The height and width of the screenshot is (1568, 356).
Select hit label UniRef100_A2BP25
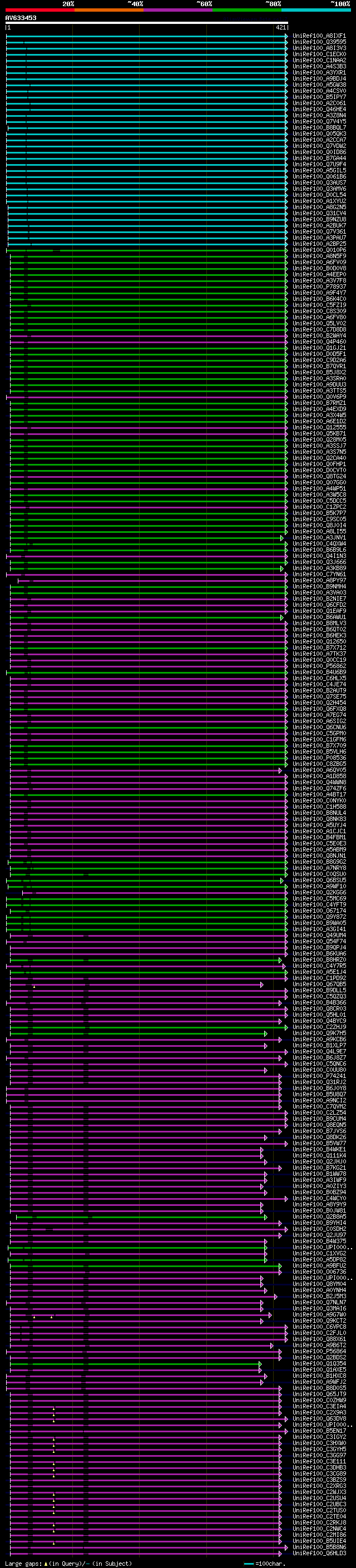[x=319, y=244]
